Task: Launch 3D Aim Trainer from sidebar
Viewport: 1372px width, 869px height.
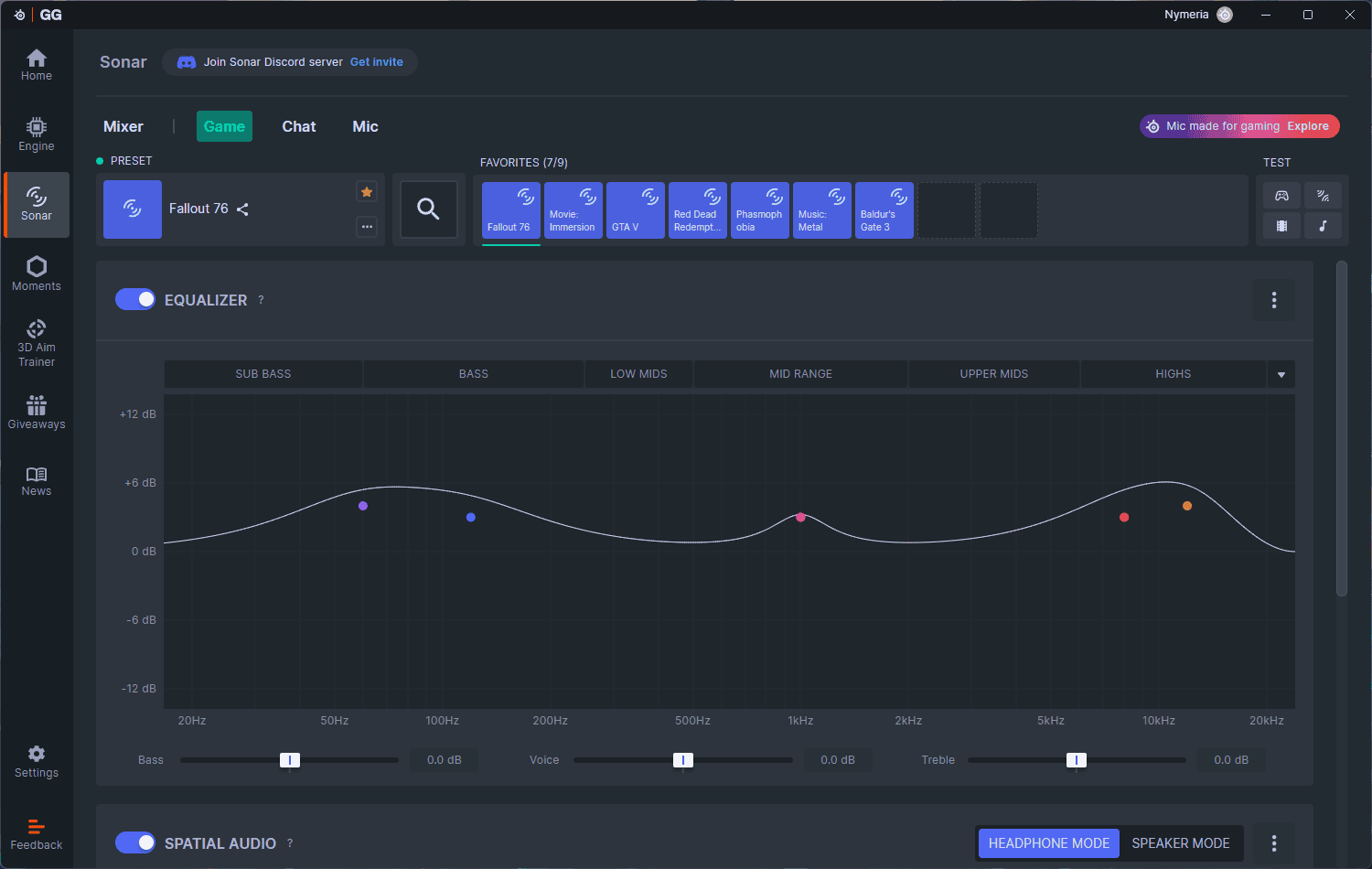Action: (x=37, y=343)
